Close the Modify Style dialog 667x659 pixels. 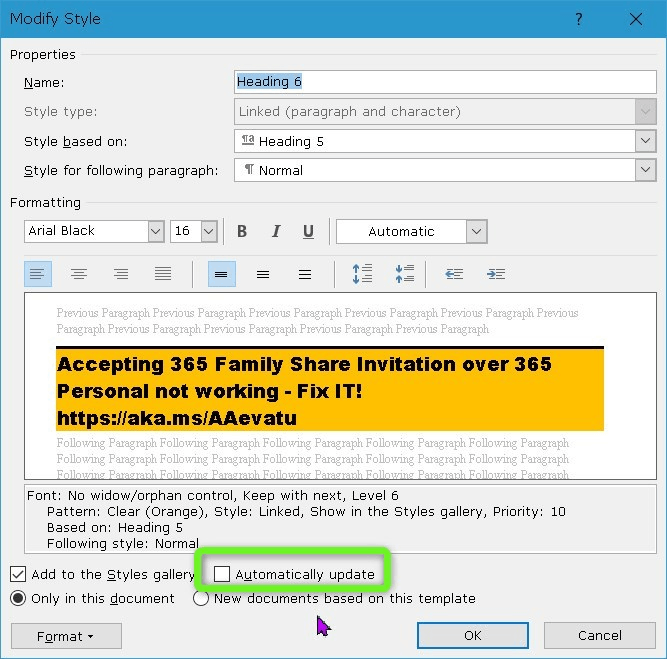(636, 19)
